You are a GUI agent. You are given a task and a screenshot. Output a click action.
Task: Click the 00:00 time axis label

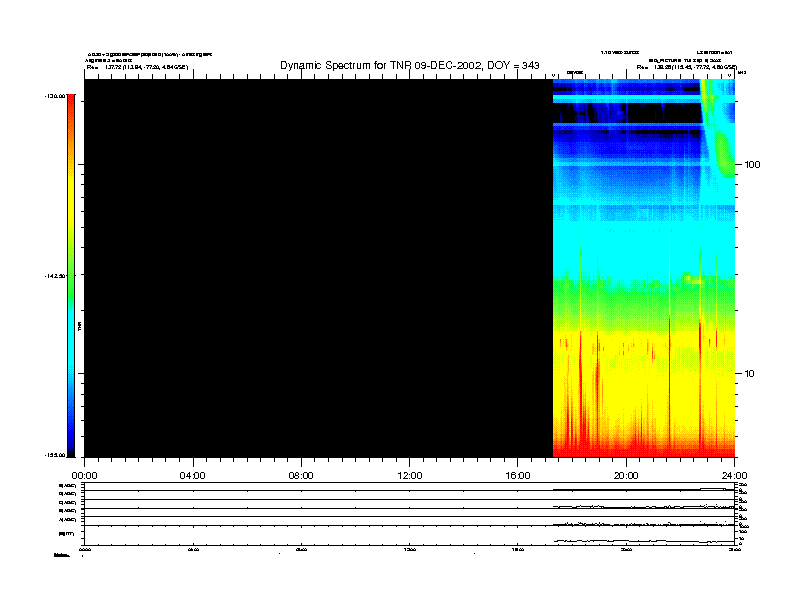coord(84,476)
